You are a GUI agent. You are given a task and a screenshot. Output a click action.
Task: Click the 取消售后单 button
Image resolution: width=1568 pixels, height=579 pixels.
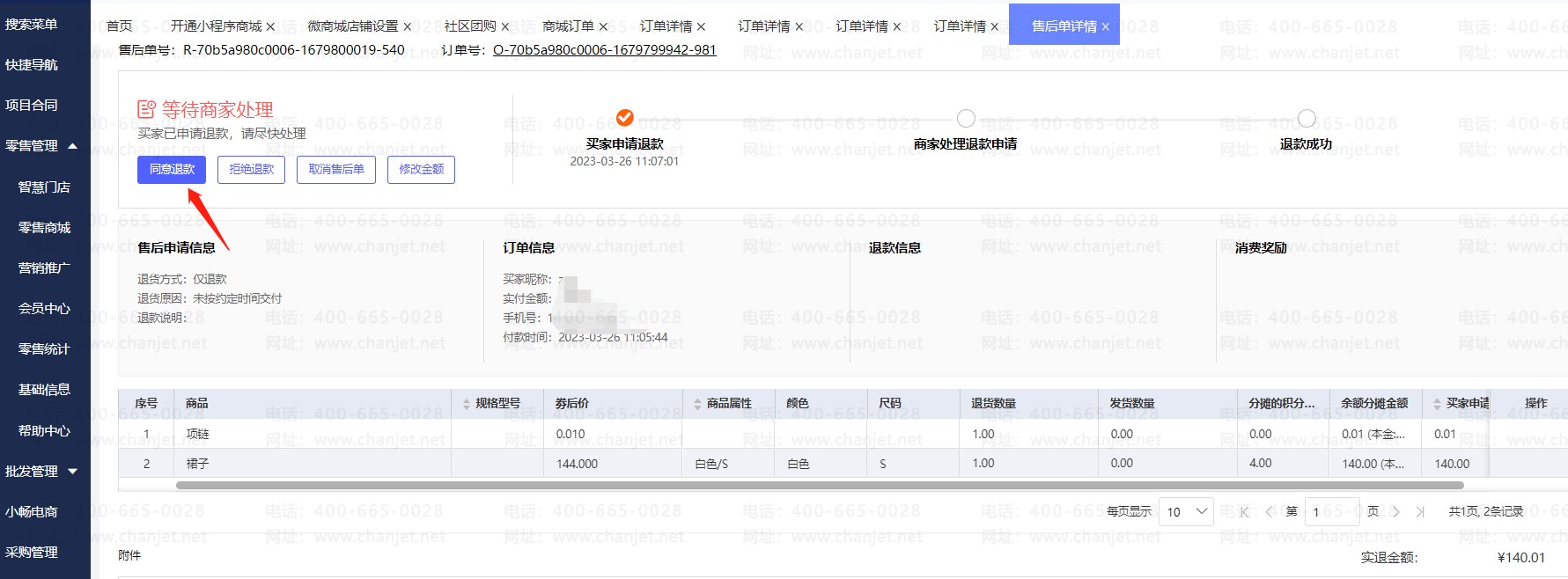pyautogui.click(x=336, y=170)
